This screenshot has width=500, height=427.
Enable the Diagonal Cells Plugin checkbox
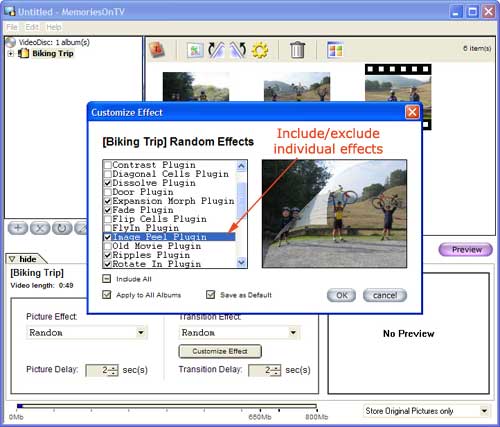108,174
